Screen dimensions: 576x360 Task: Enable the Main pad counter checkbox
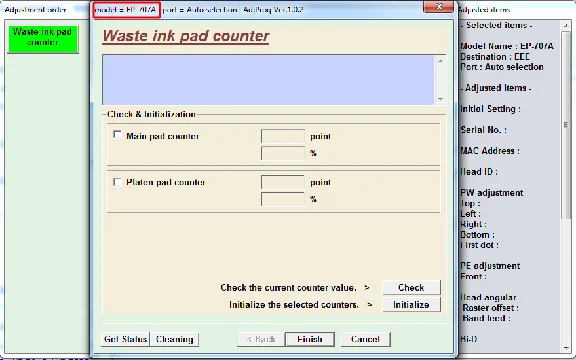pos(117,135)
